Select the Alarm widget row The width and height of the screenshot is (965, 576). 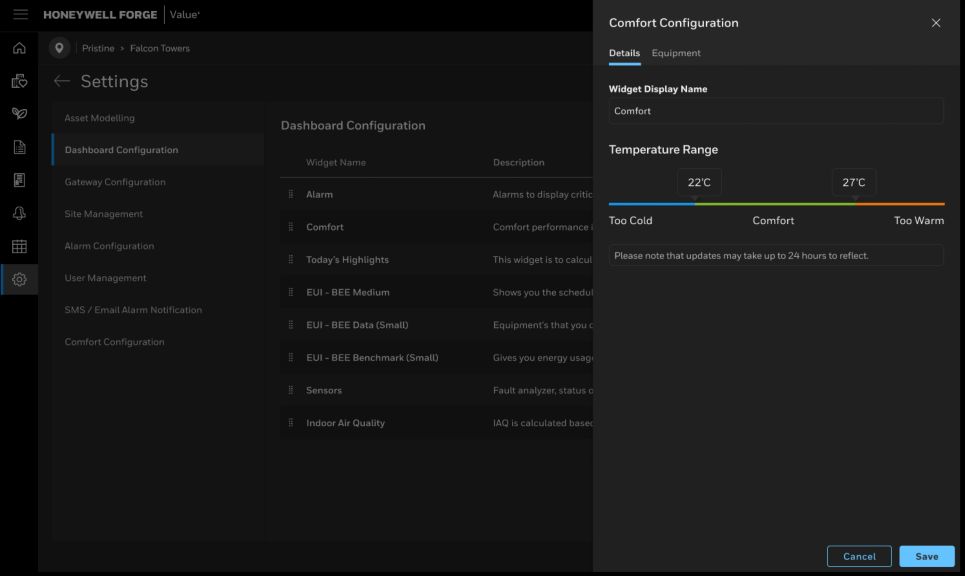[x=436, y=194]
